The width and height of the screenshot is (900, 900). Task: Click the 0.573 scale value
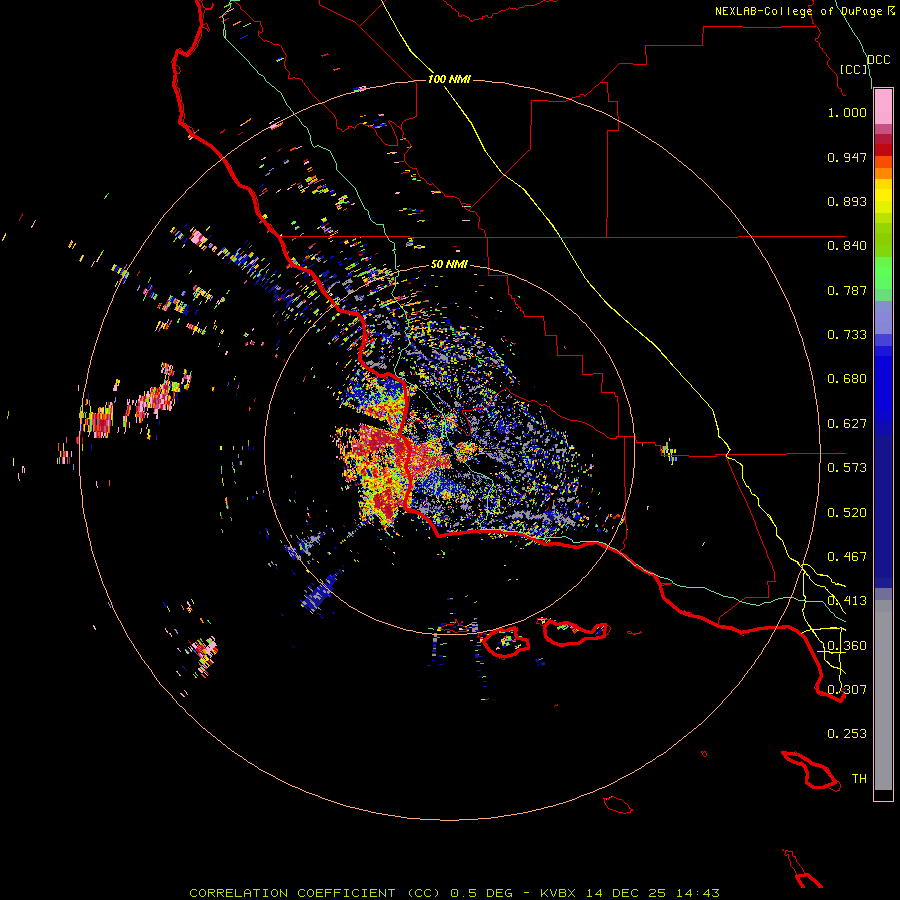tap(847, 468)
